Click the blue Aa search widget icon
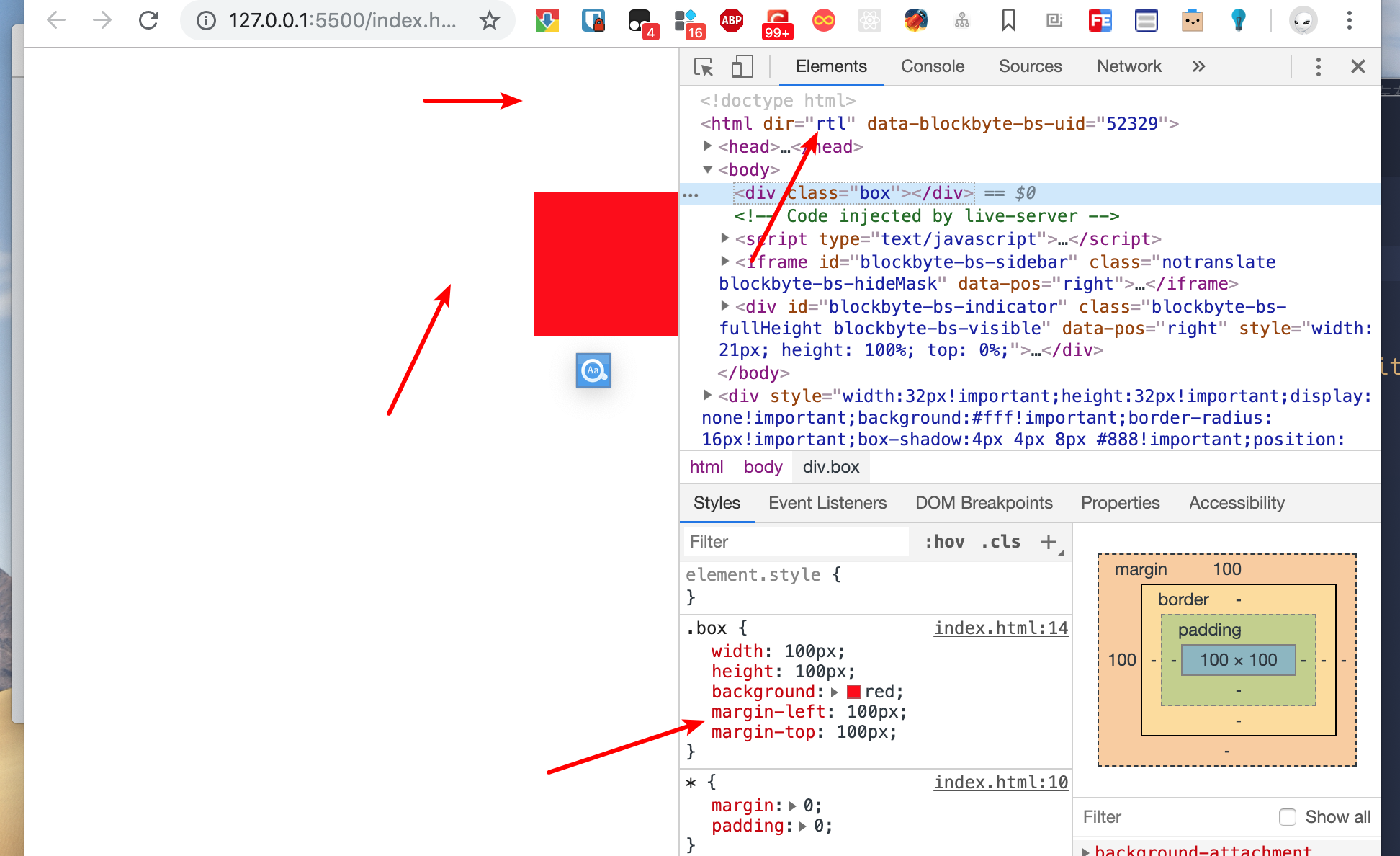Viewport: 1400px width, 856px height. [593, 370]
